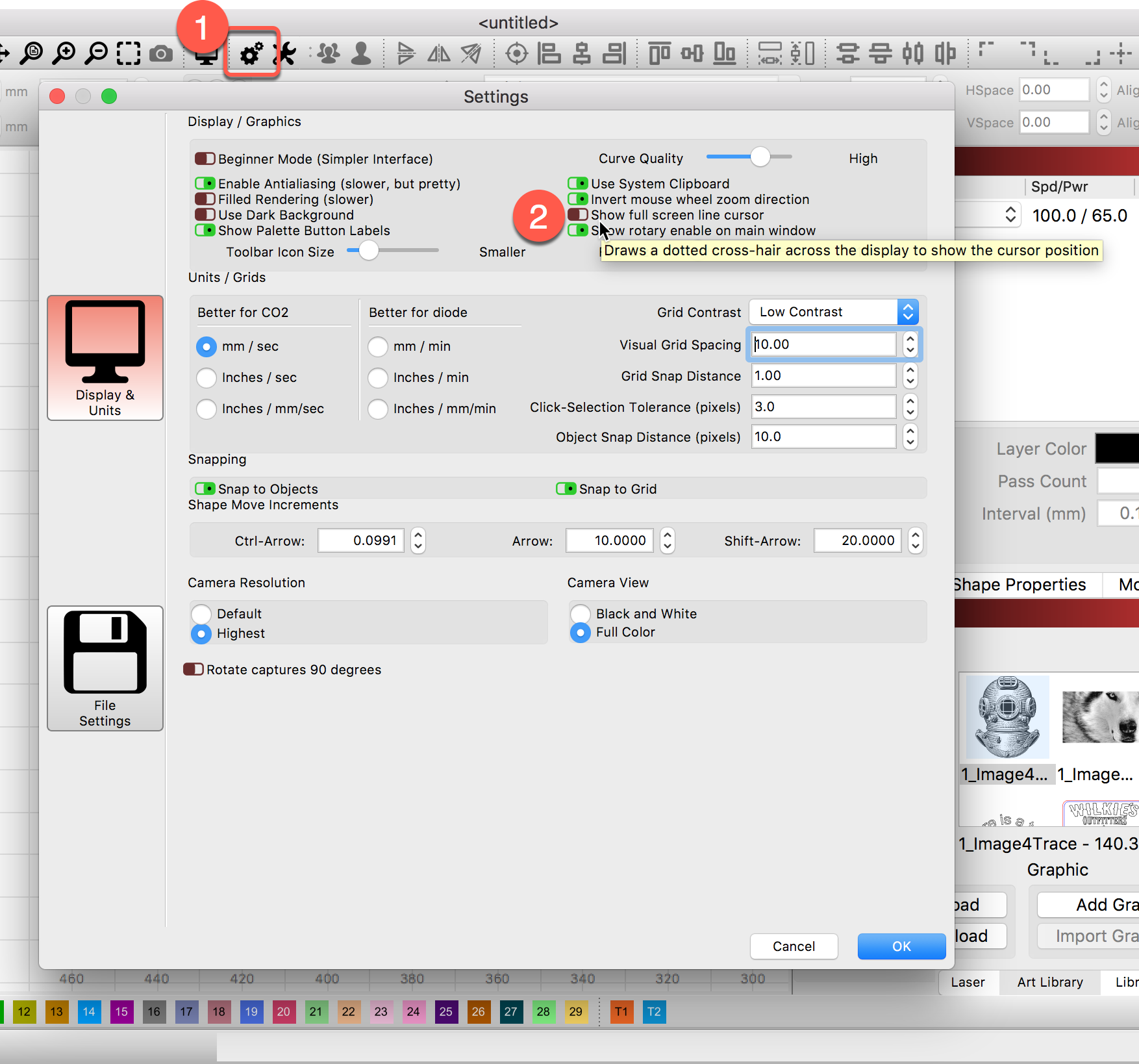Screen dimensions: 1139x1064
Task: Open settings via the gears toolbar icon
Action: pos(251,54)
